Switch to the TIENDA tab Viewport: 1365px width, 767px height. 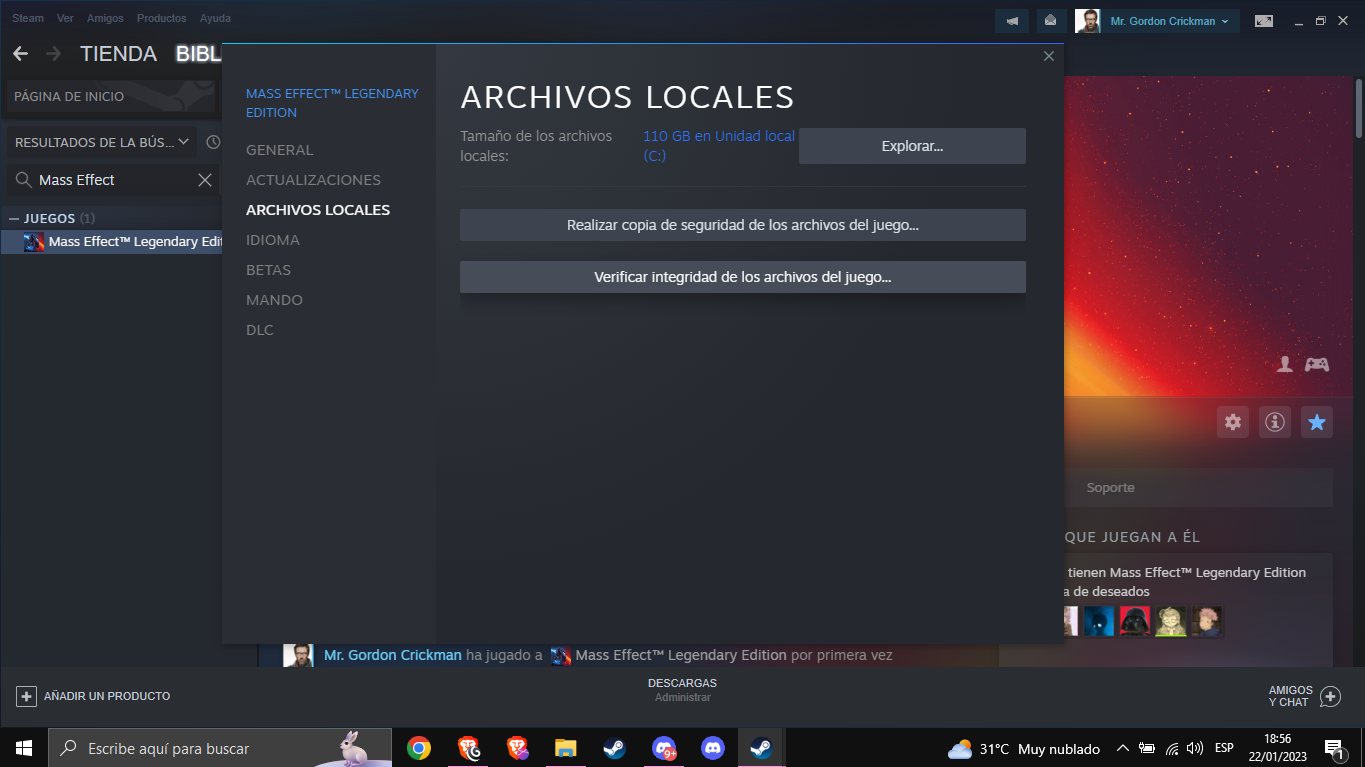(x=118, y=54)
